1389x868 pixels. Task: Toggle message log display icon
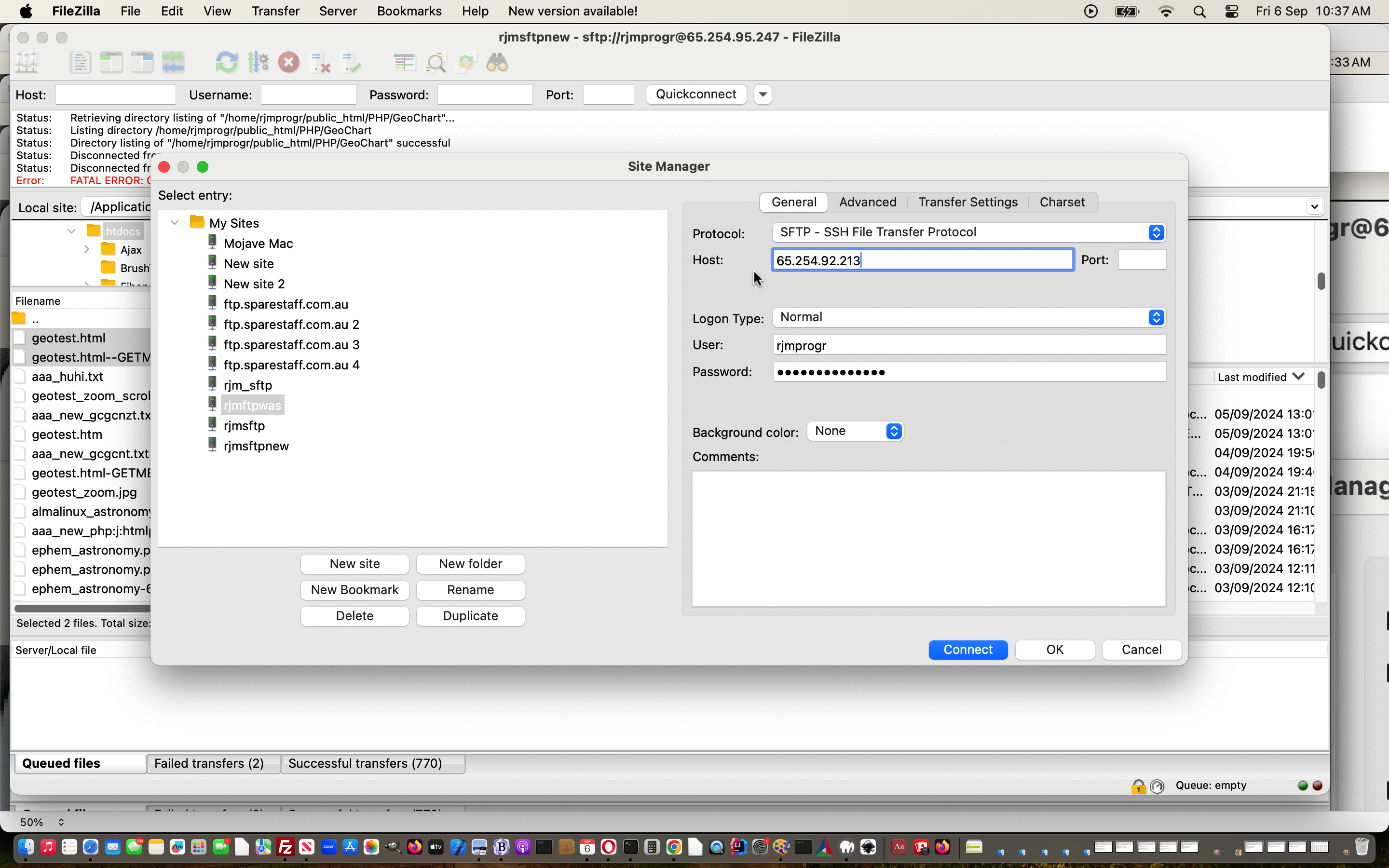tap(81, 63)
